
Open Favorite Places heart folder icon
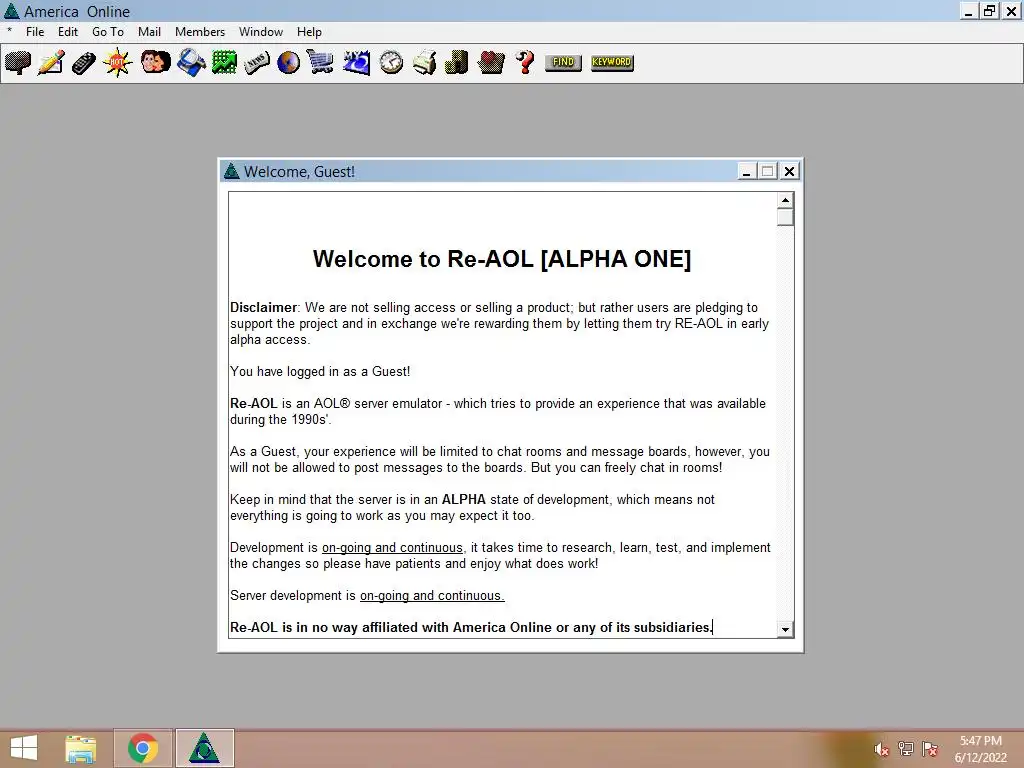491,63
